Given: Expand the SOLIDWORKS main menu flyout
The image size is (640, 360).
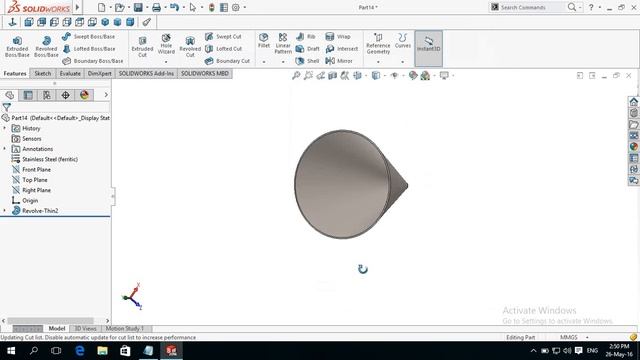Looking at the screenshot, I should [x=77, y=7].
